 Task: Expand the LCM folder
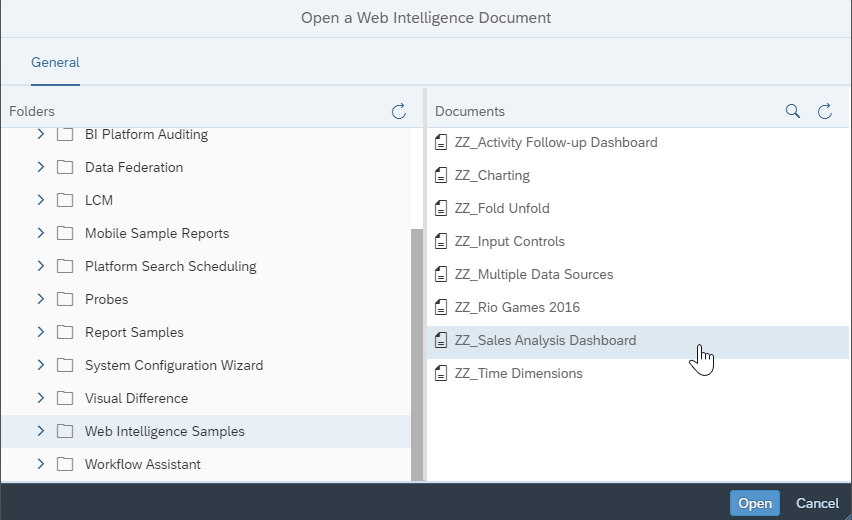[x=41, y=200]
